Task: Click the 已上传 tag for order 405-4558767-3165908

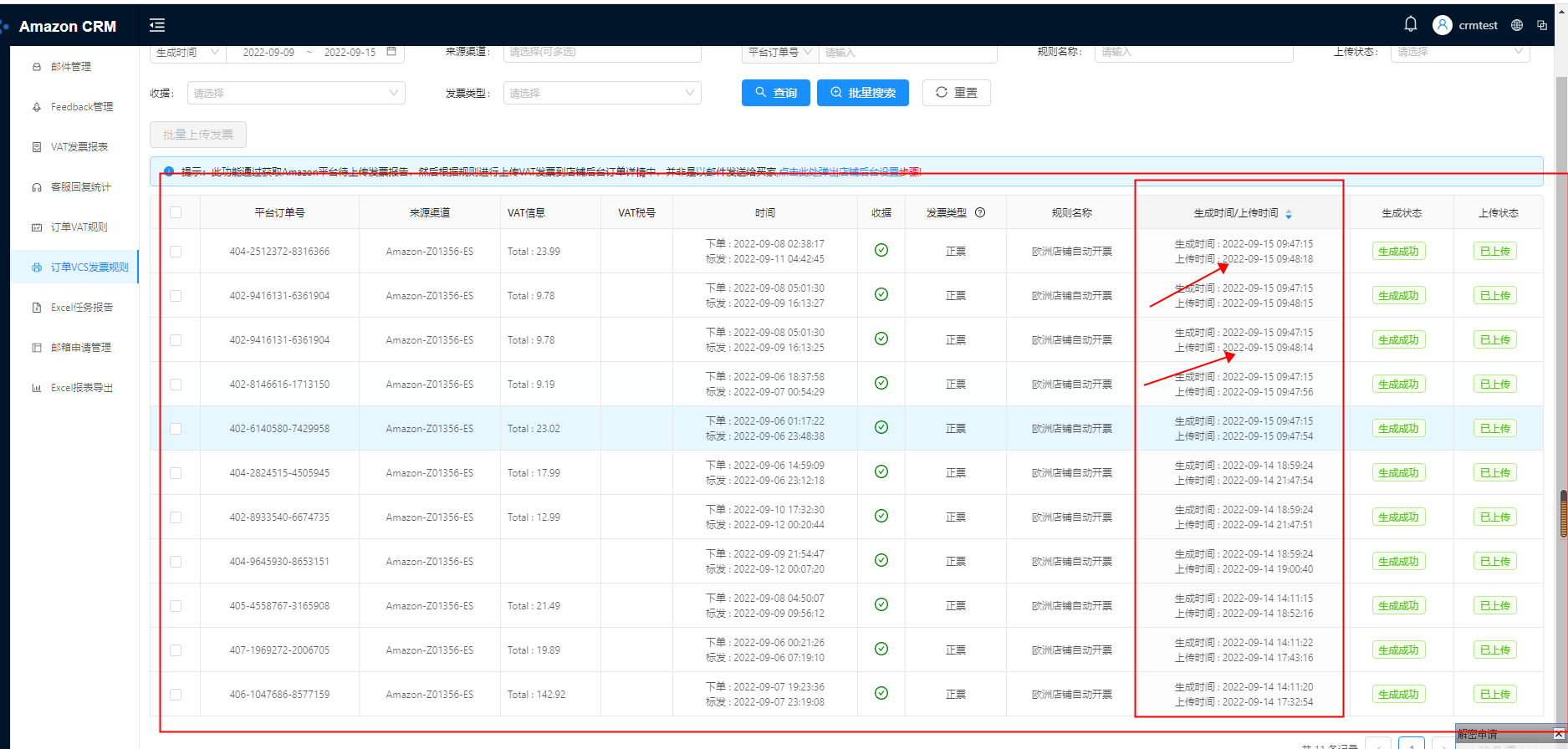Action: coord(1495,606)
